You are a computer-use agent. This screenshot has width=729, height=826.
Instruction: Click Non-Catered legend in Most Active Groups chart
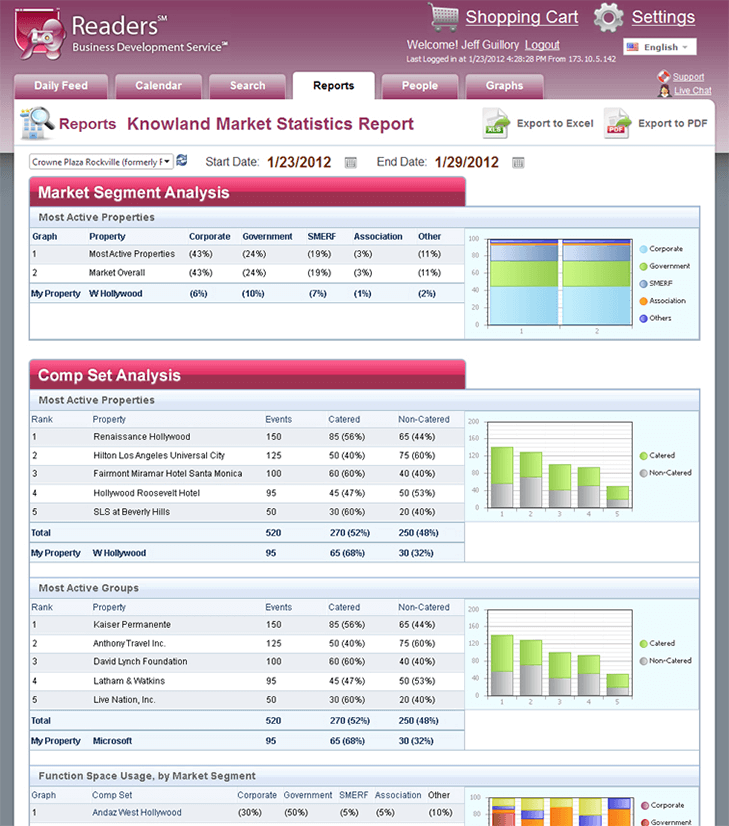pos(665,661)
